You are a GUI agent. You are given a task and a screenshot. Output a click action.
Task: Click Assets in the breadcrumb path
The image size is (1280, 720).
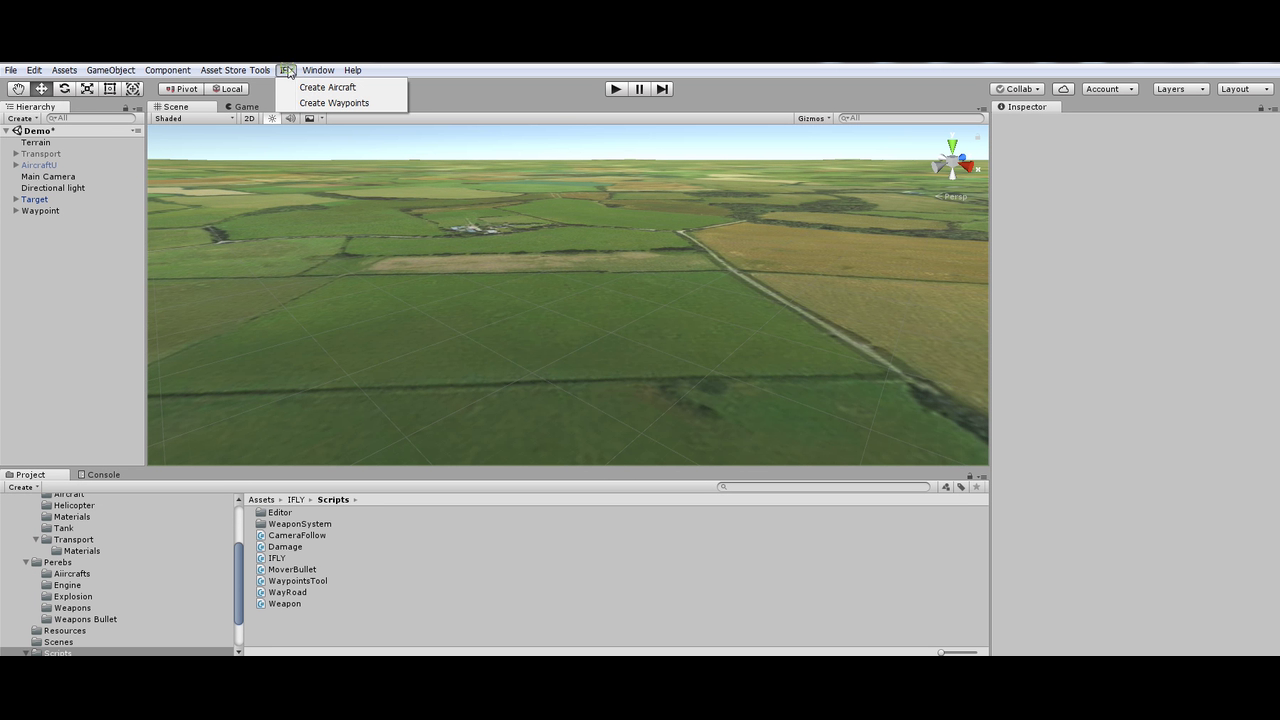coord(261,500)
